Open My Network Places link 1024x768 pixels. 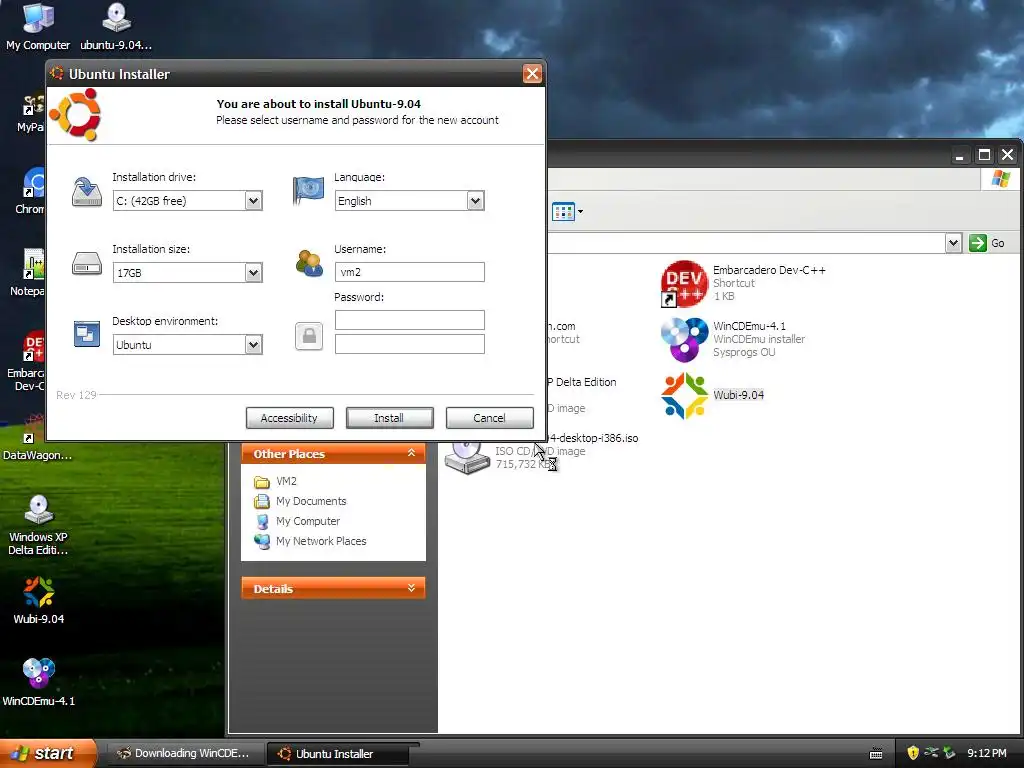pyautogui.click(x=321, y=541)
